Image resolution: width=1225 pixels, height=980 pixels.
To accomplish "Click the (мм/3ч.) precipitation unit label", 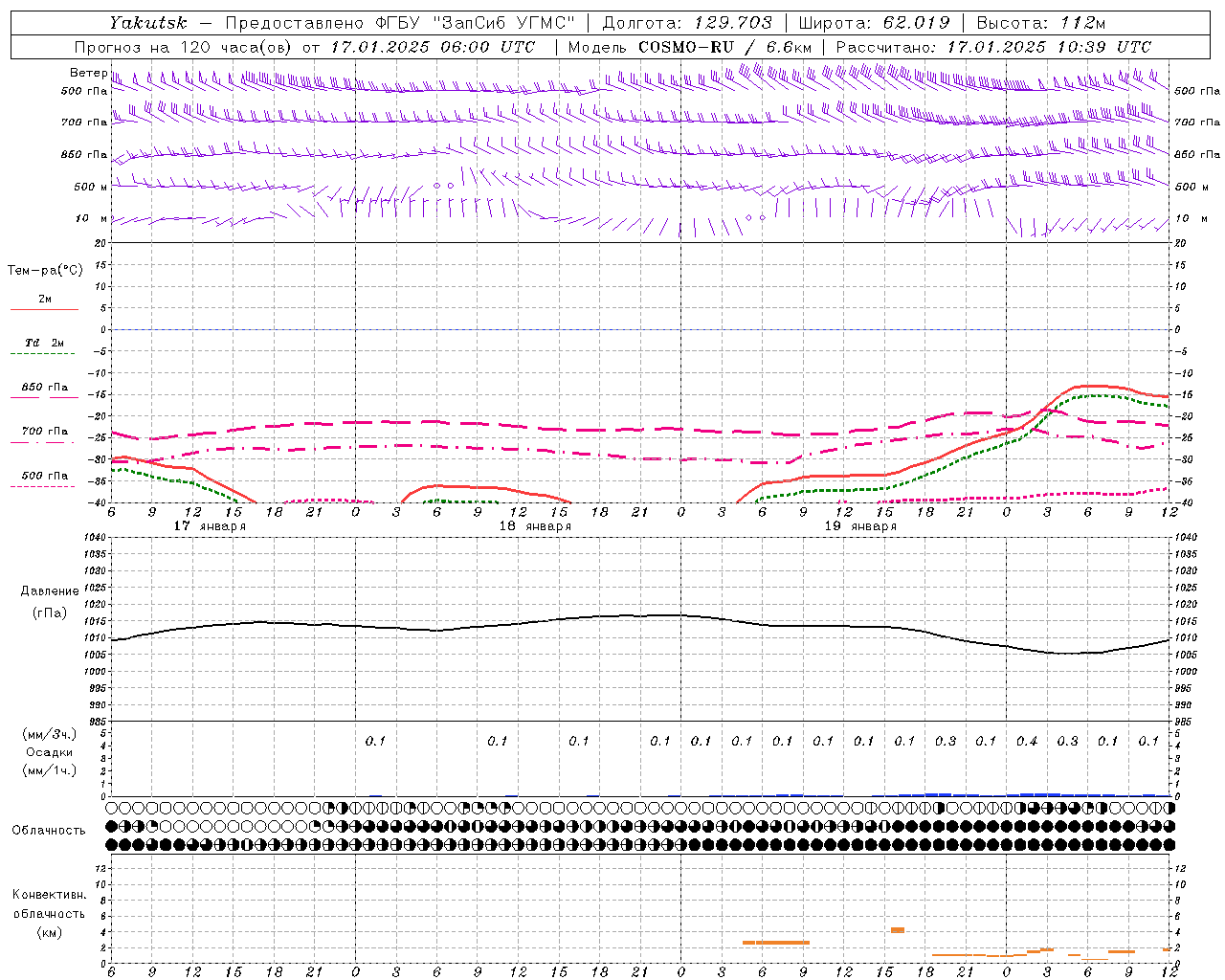I will point(50,734).
